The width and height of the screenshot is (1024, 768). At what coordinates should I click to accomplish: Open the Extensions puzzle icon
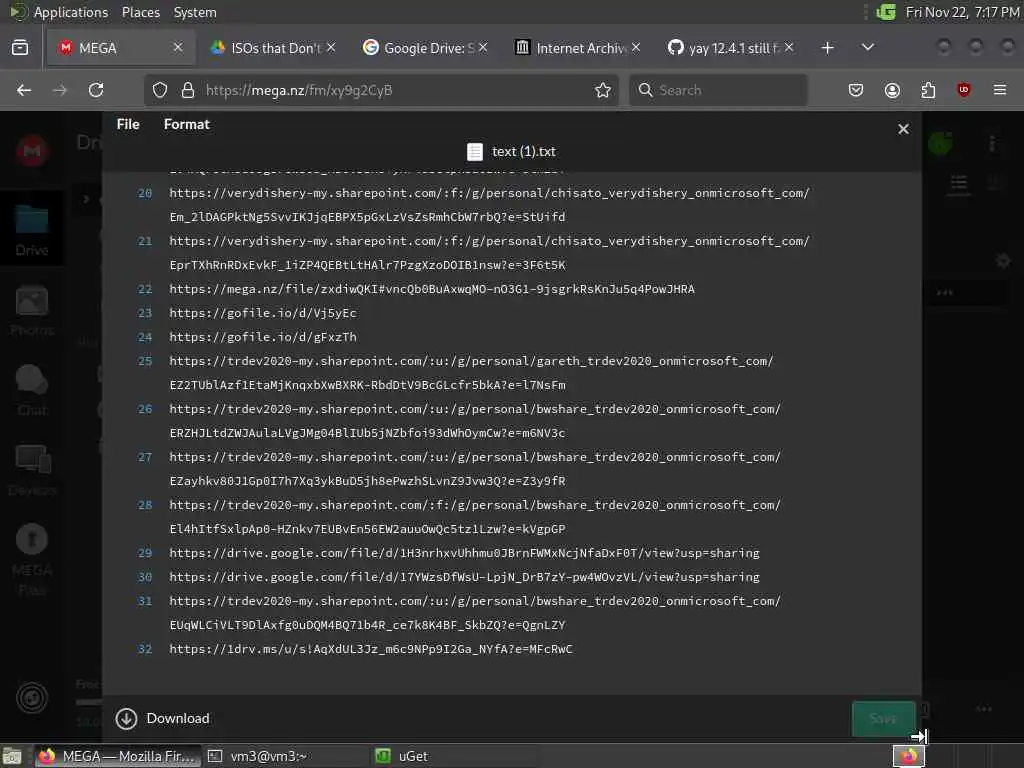point(928,90)
